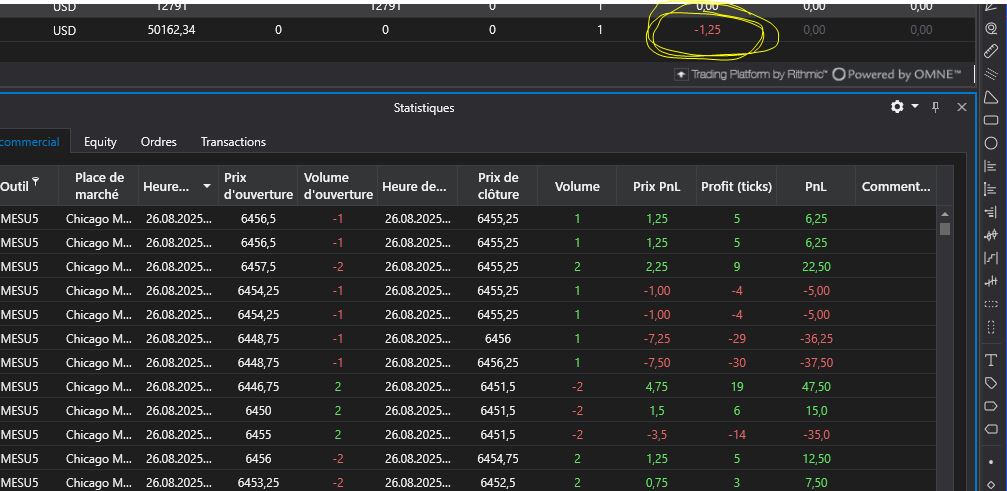Select Profit ticks cell -14
1007x491 pixels.
tap(737, 435)
